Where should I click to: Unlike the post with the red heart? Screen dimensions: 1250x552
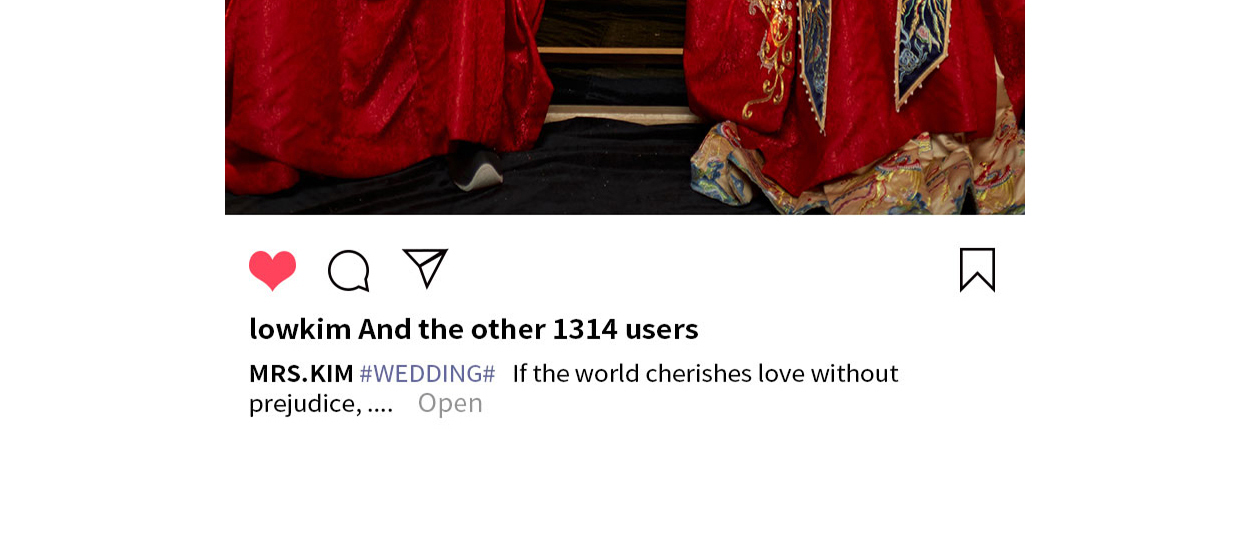[272, 270]
